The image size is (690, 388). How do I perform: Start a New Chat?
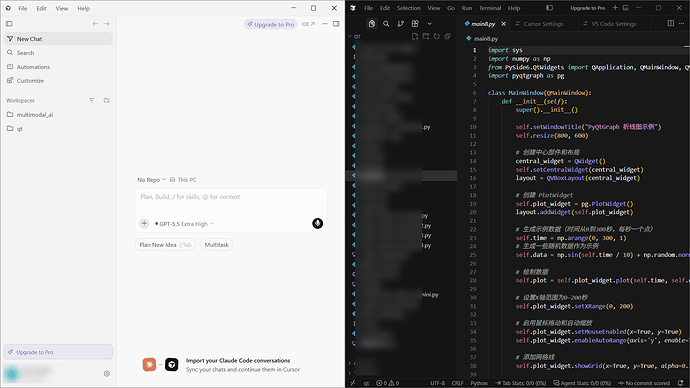pos(58,39)
